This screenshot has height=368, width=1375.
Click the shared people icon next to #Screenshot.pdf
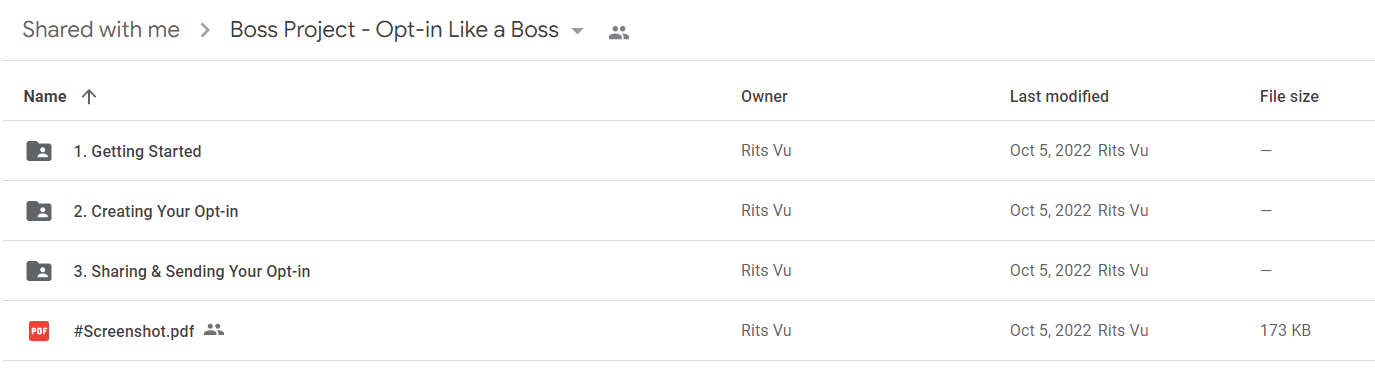(x=213, y=329)
